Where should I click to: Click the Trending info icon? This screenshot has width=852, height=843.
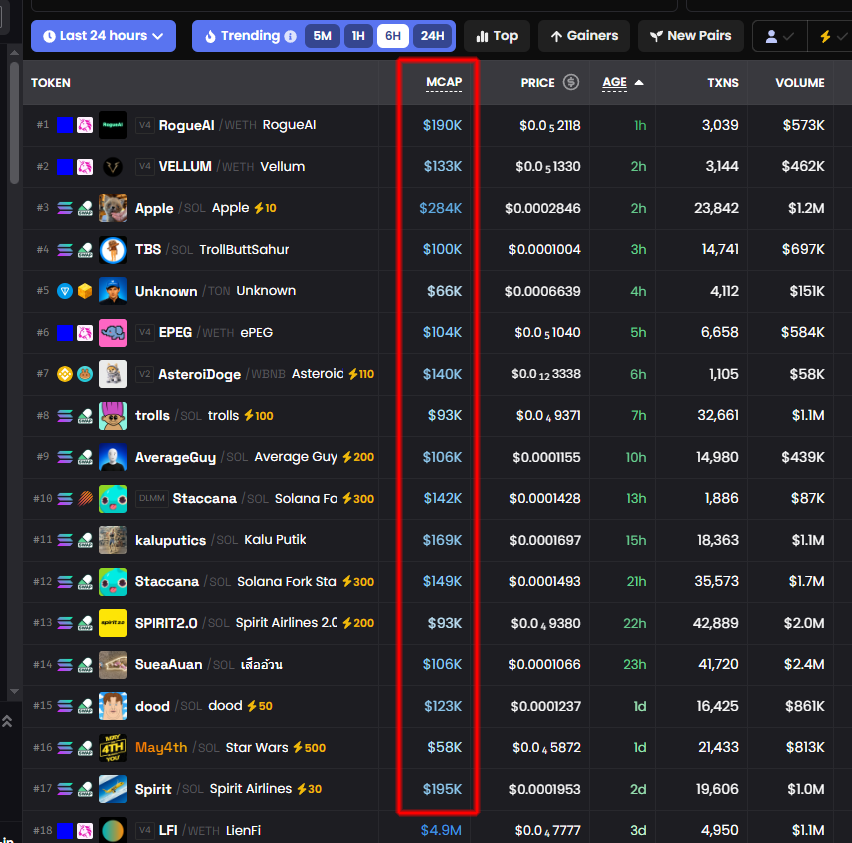click(291, 36)
